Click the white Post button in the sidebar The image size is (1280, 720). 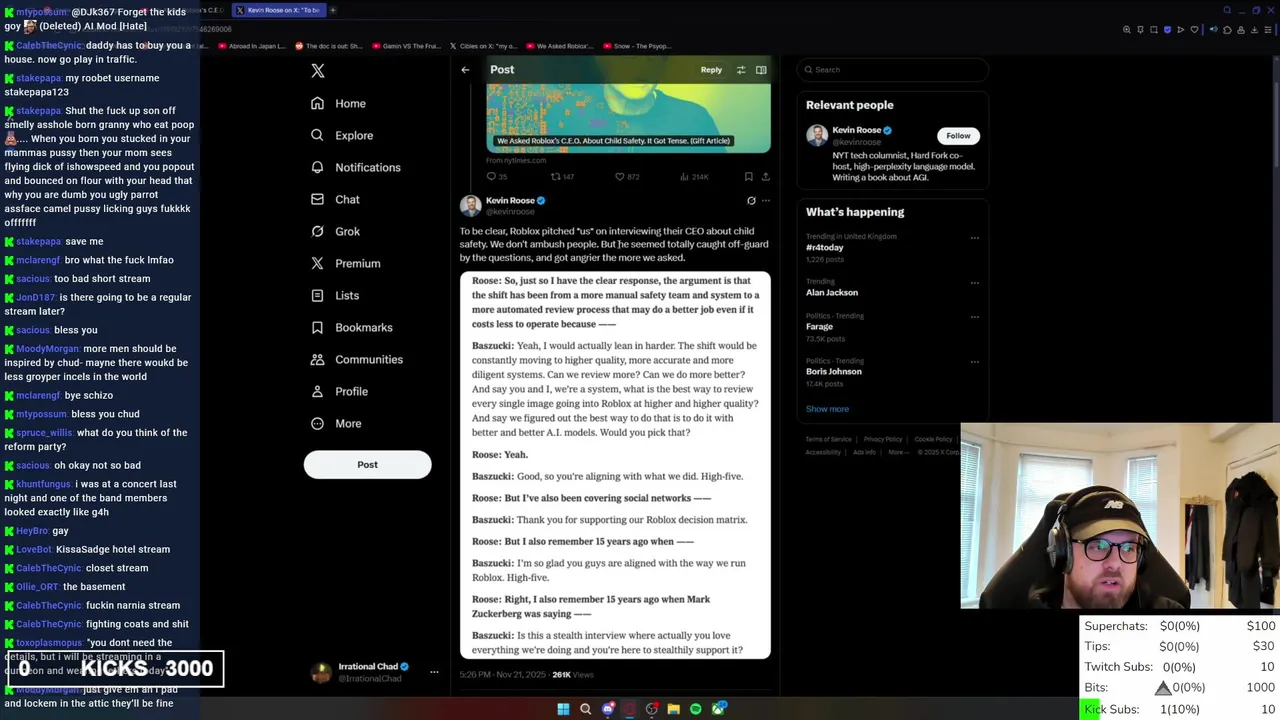pyautogui.click(x=367, y=464)
